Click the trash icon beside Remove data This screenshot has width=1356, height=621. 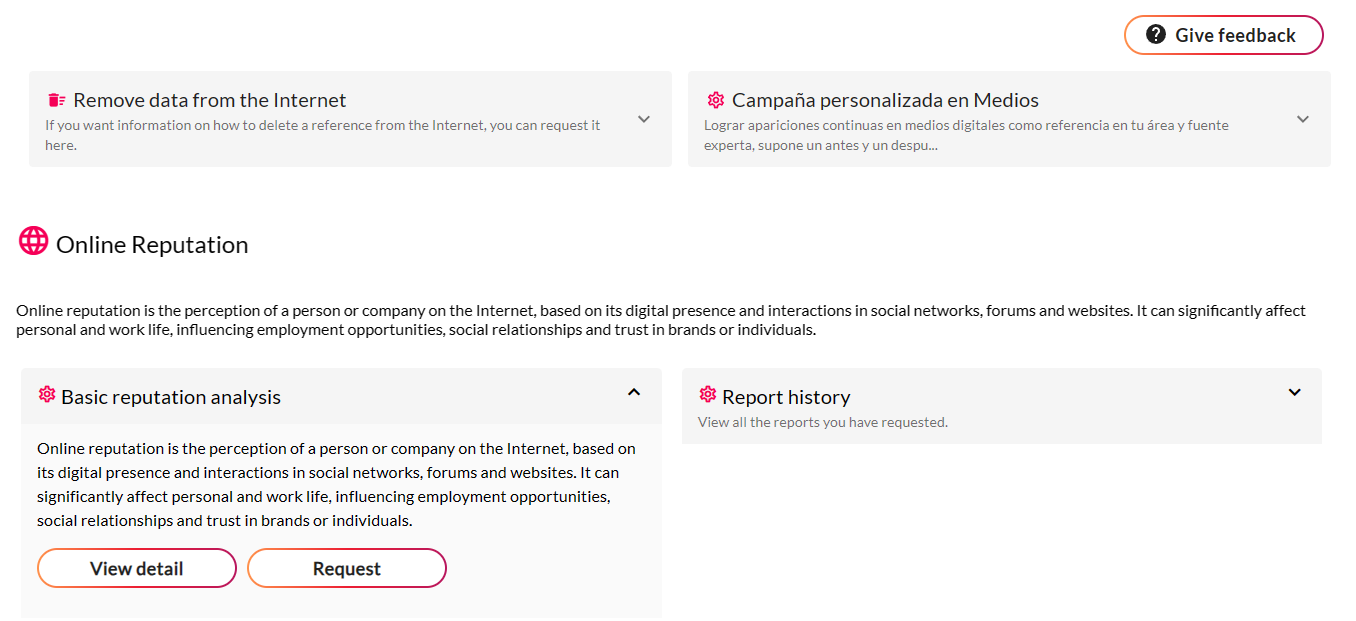coord(57,100)
